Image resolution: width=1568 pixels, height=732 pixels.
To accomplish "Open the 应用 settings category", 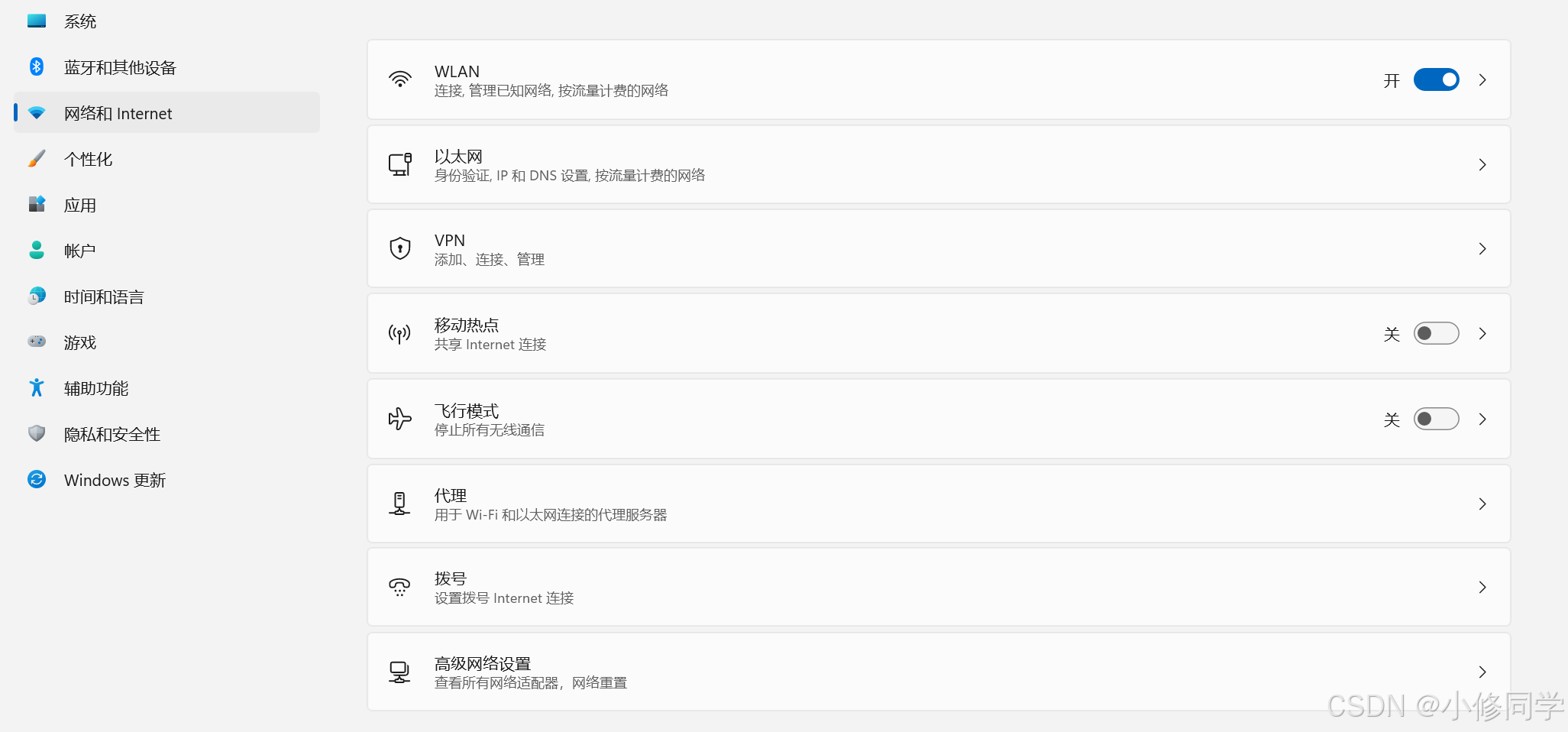I will [166, 205].
